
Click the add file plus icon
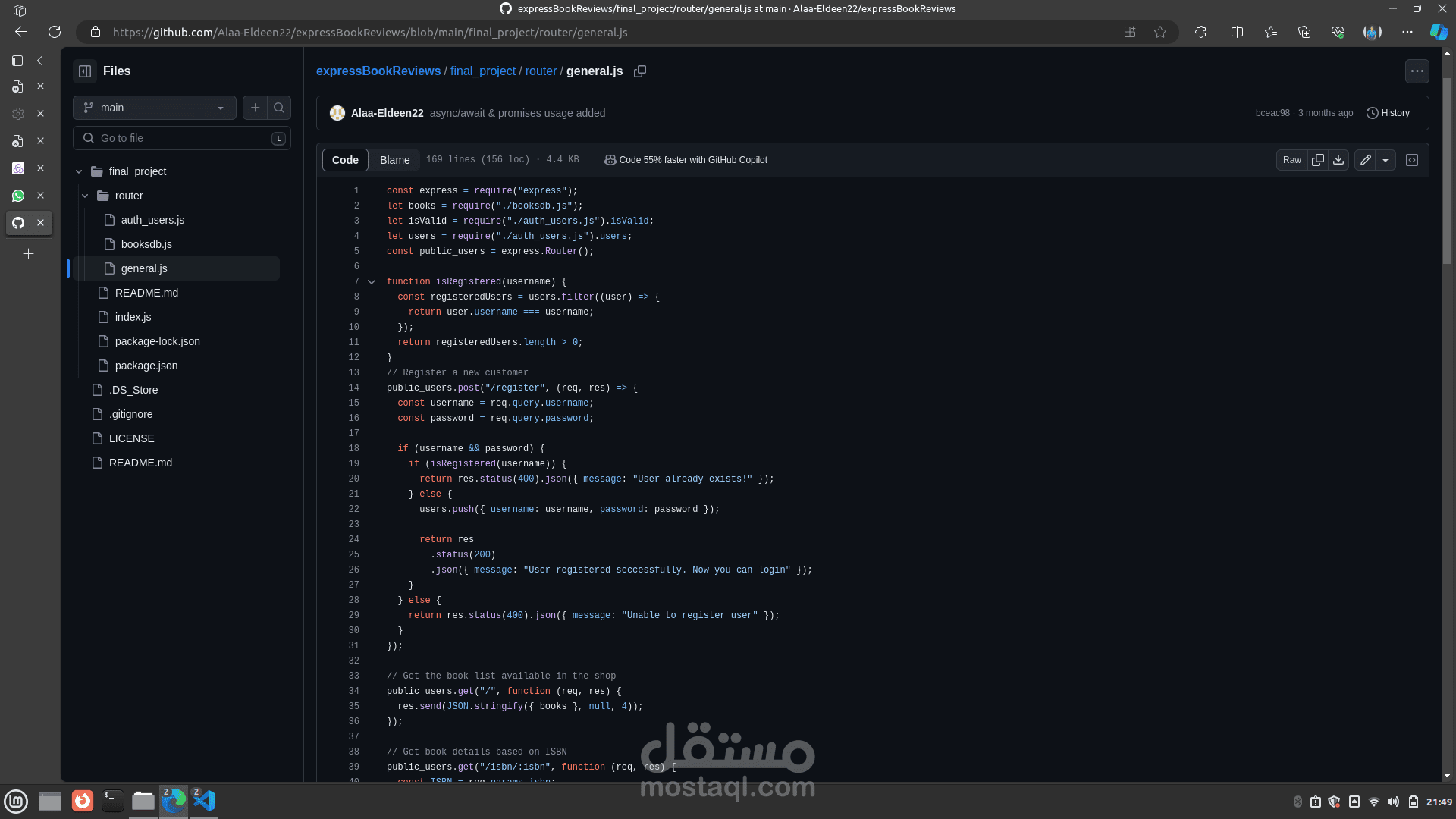[256, 108]
